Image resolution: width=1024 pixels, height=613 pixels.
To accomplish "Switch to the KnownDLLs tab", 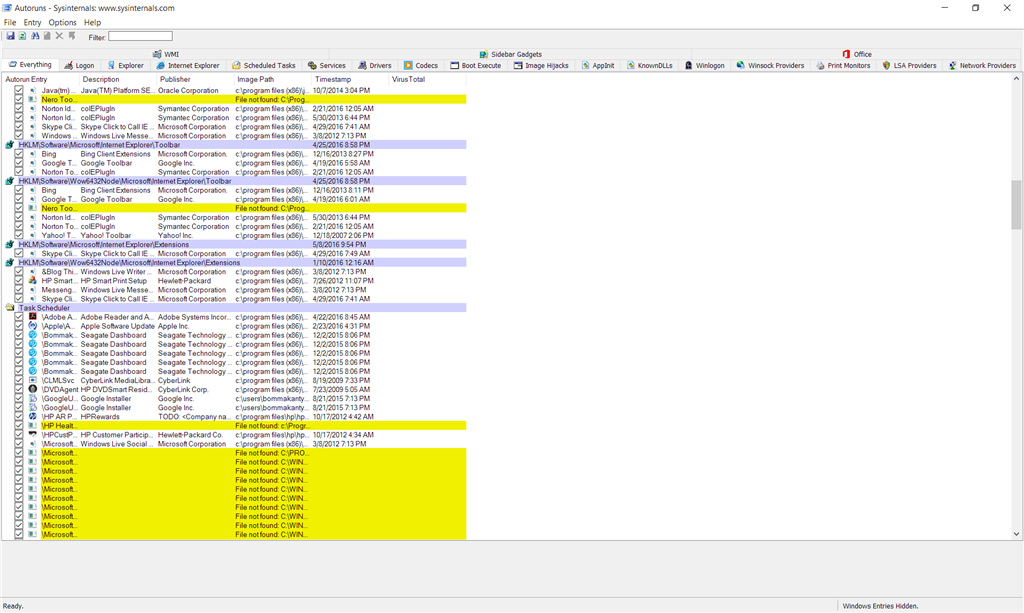I will click(x=650, y=65).
